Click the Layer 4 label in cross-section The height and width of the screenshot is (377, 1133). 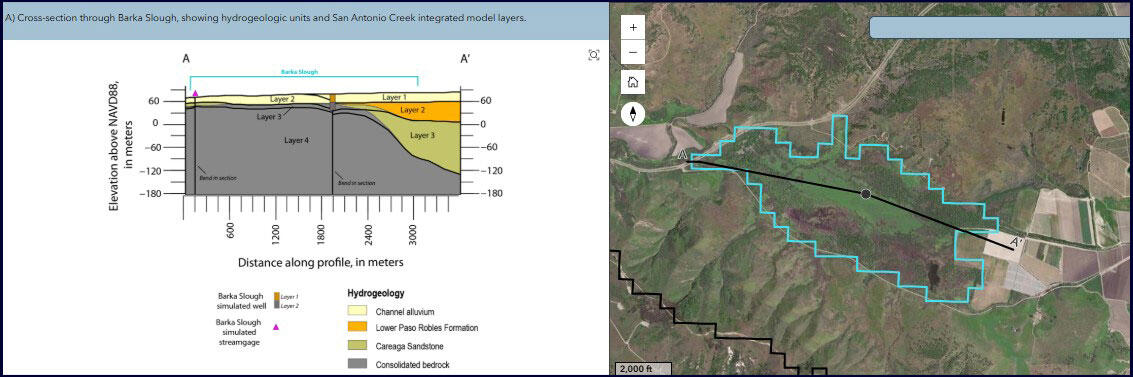pyautogui.click(x=297, y=140)
